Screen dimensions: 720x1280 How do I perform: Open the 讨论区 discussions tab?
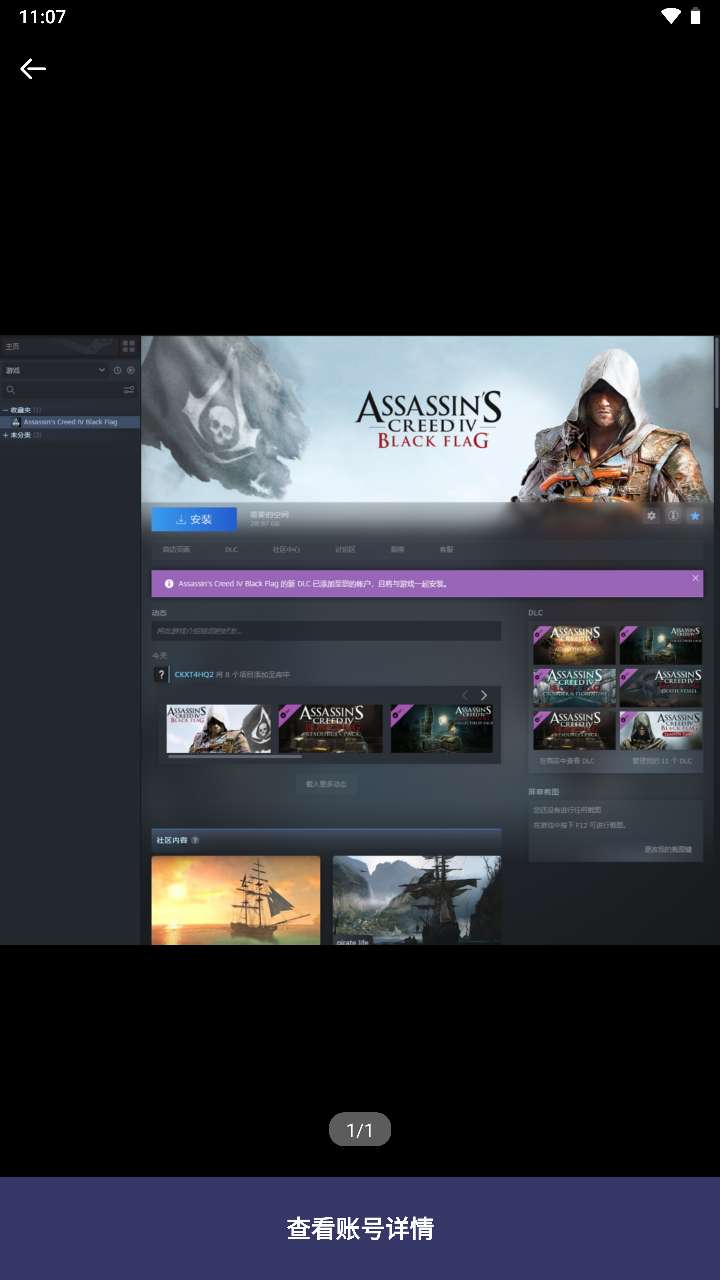(345, 550)
